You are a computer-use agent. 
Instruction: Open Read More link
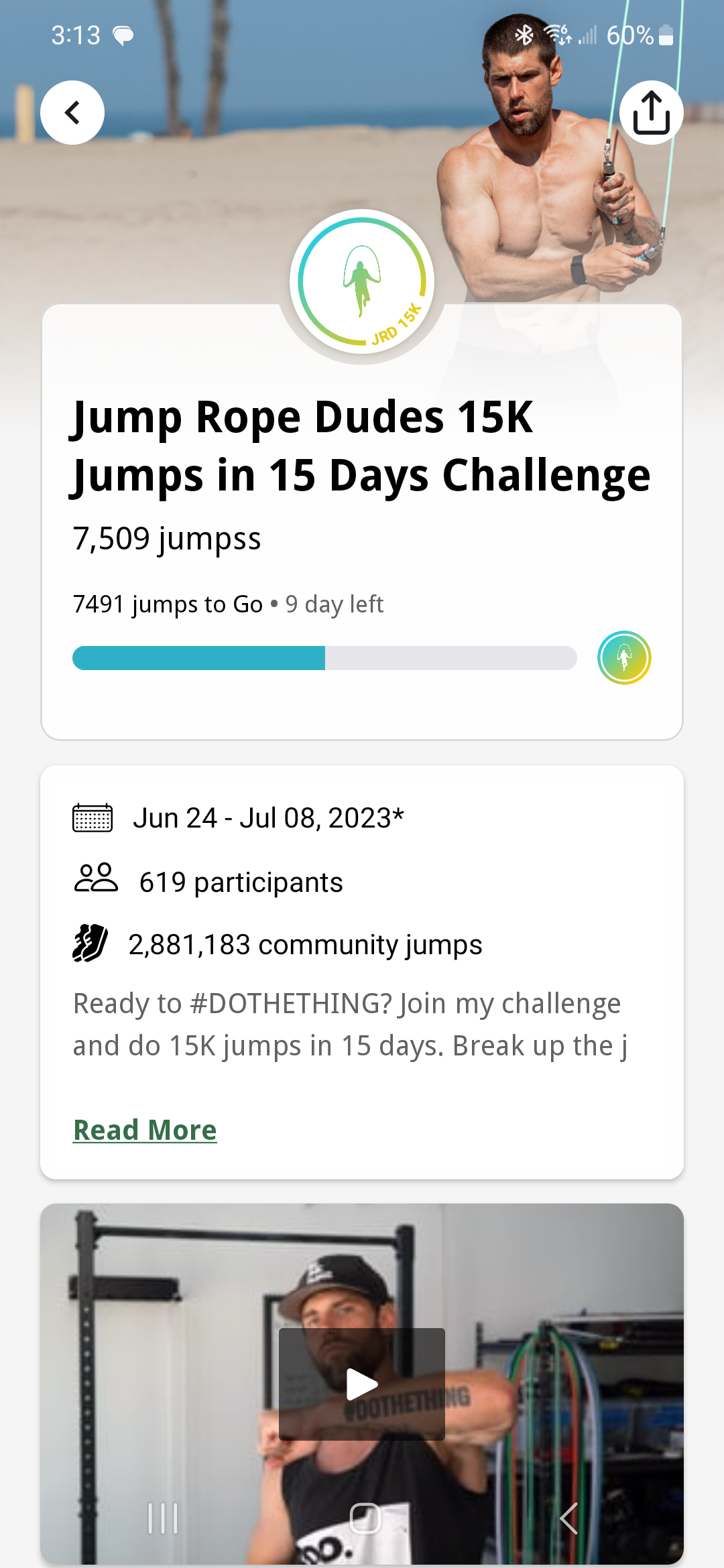click(x=145, y=1130)
